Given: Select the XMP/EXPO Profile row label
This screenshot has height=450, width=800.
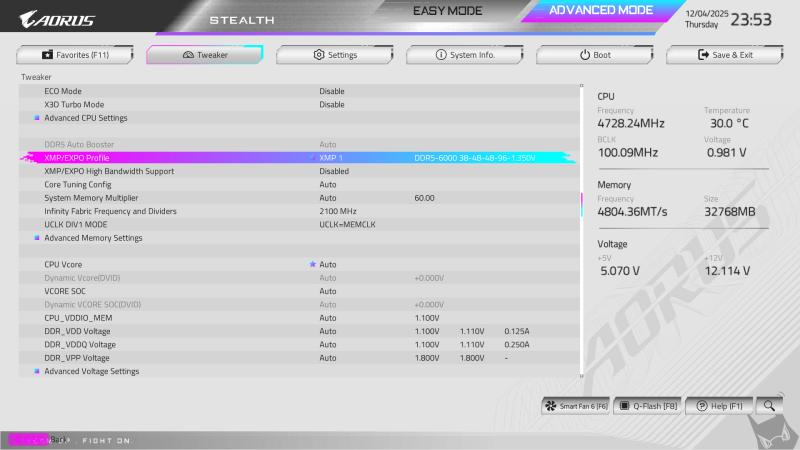Looking at the screenshot, I should pos(77,158).
